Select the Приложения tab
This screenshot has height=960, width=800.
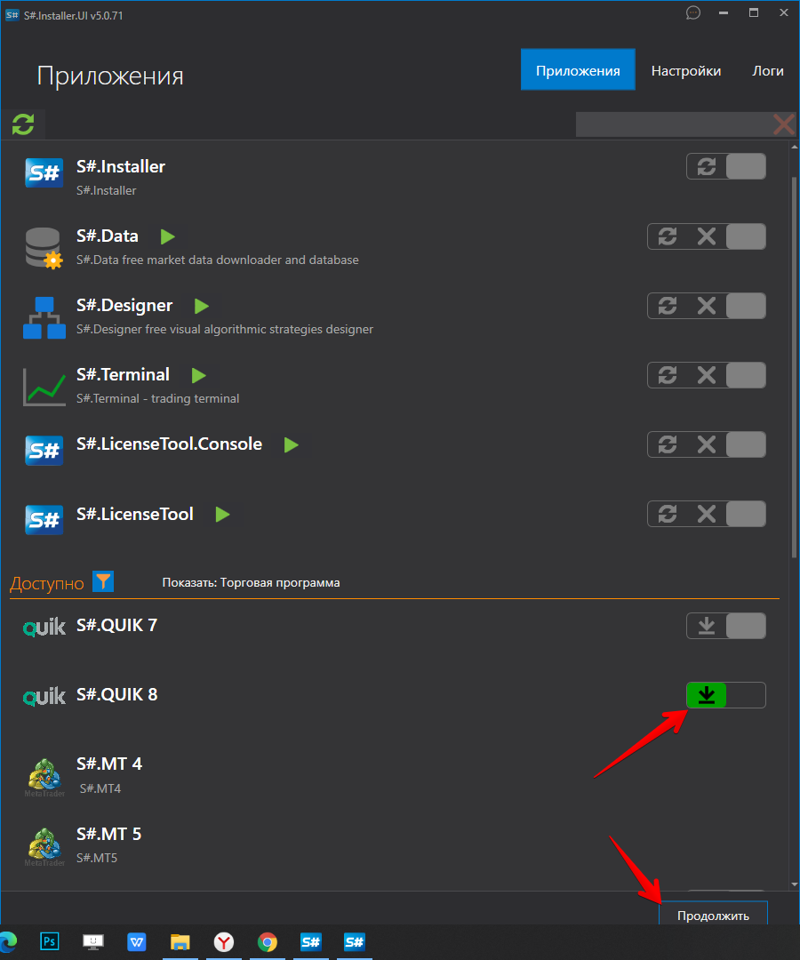click(x=578, y=70)
